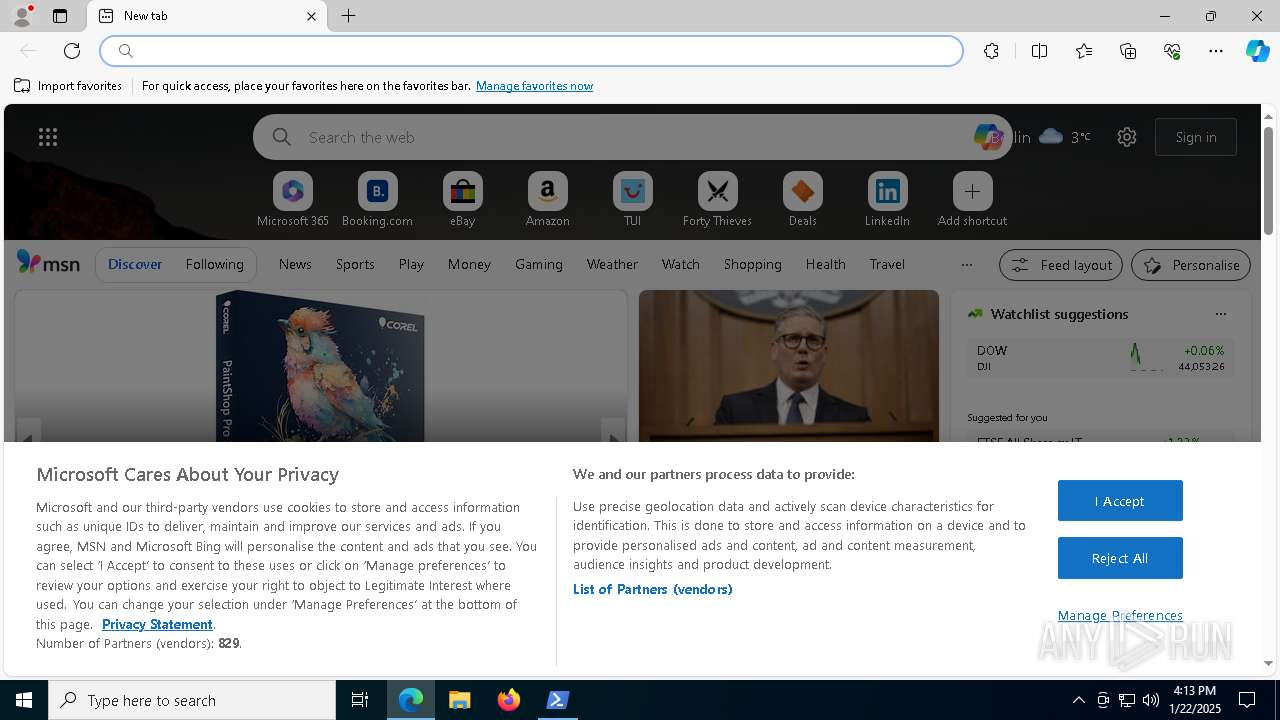Open the Extensions puzzle icon
The image size is (1280, 720).
[x=991, y=51]
